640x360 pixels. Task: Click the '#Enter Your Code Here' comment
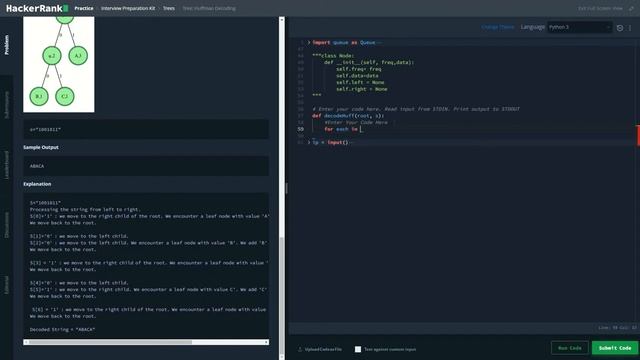356,122
